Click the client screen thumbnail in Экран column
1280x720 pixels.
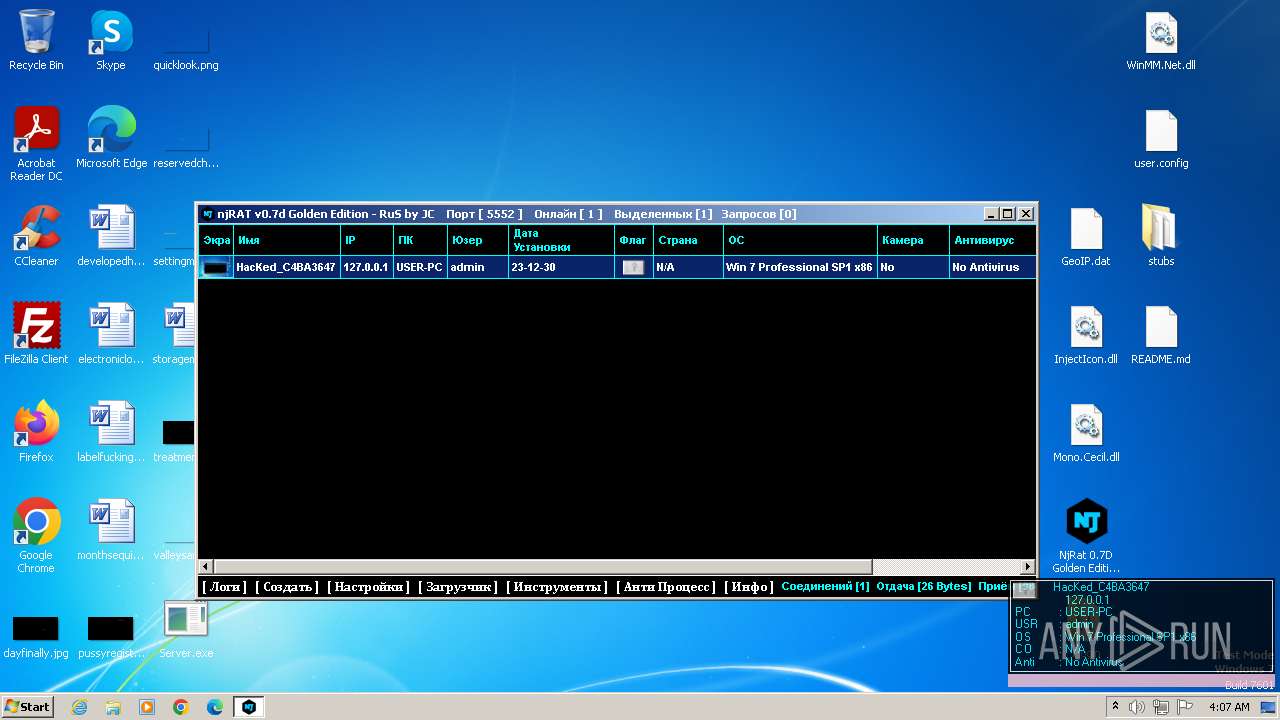[215, 267]
